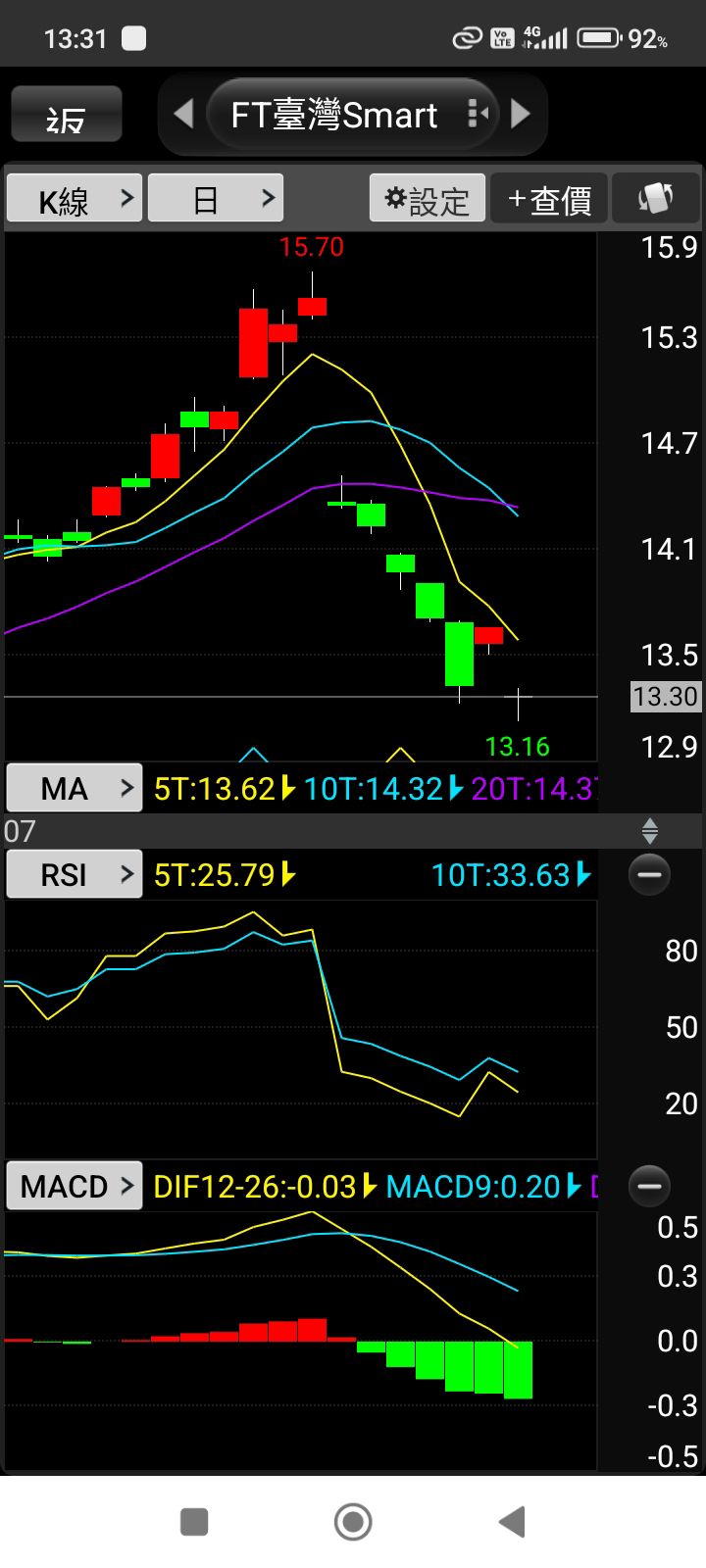This screenshot has height=1568, width=706.
Task: Open stock list icon beside FT臺灣Smart
Action: tap(478, 115)
